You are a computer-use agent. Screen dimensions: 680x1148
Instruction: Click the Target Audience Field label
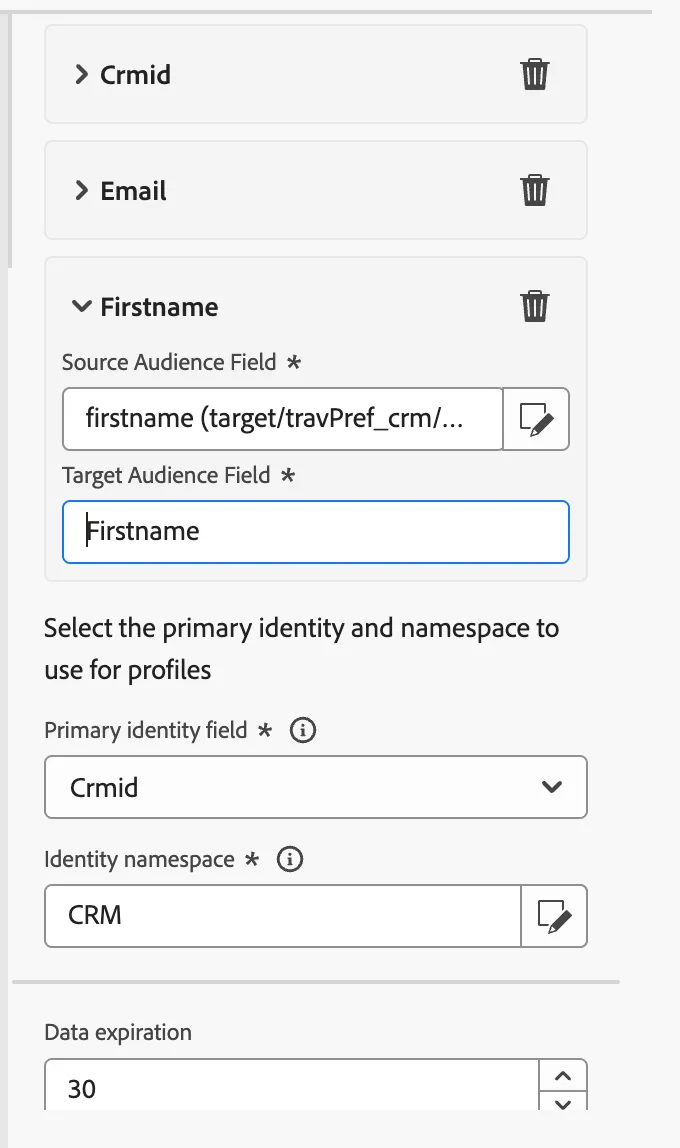166,475
